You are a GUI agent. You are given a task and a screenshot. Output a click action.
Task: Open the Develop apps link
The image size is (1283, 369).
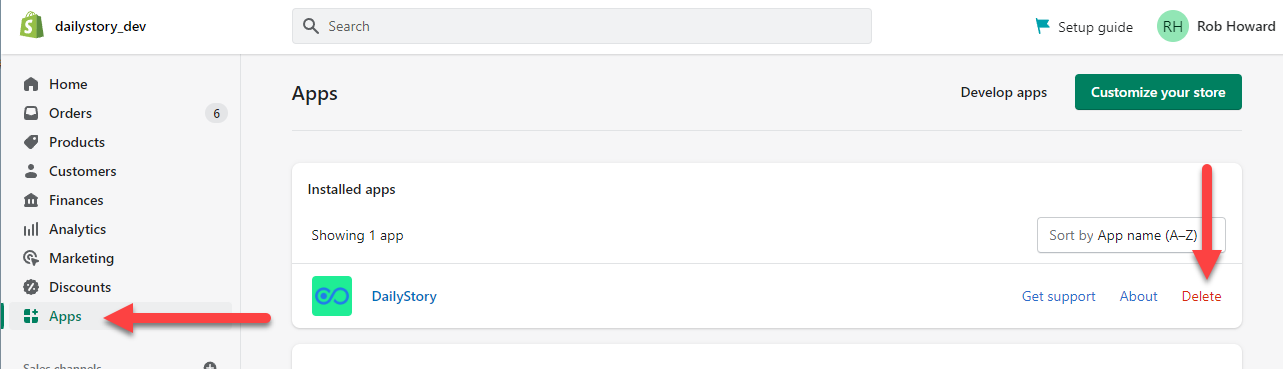click(x=1004, y=92)
